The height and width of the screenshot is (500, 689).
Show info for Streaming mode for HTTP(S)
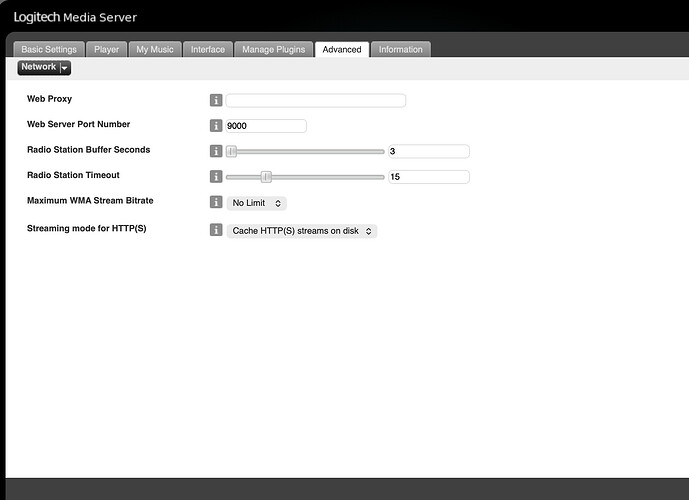216,230
